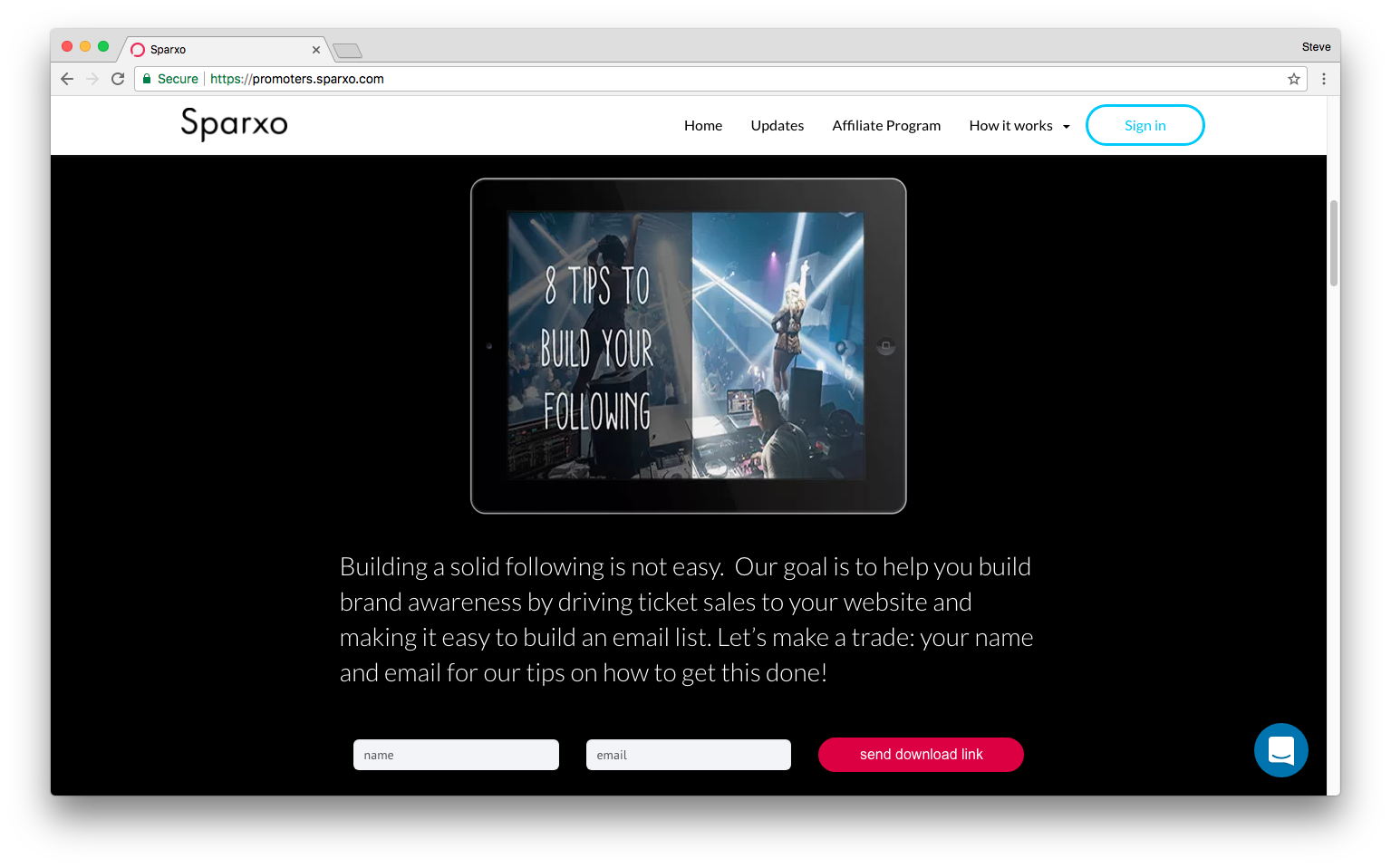Go to the Home nav item
Screen dimensions: 1391x868
coord(702,126)
